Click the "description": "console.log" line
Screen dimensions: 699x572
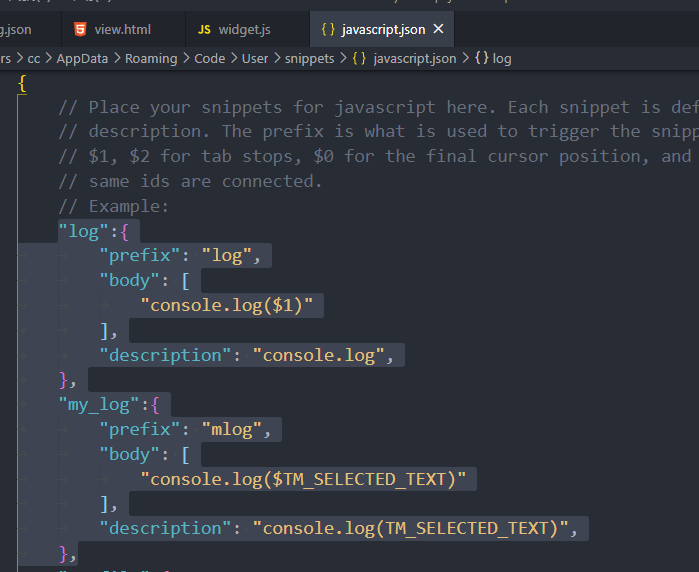click(x=247, y=355)
